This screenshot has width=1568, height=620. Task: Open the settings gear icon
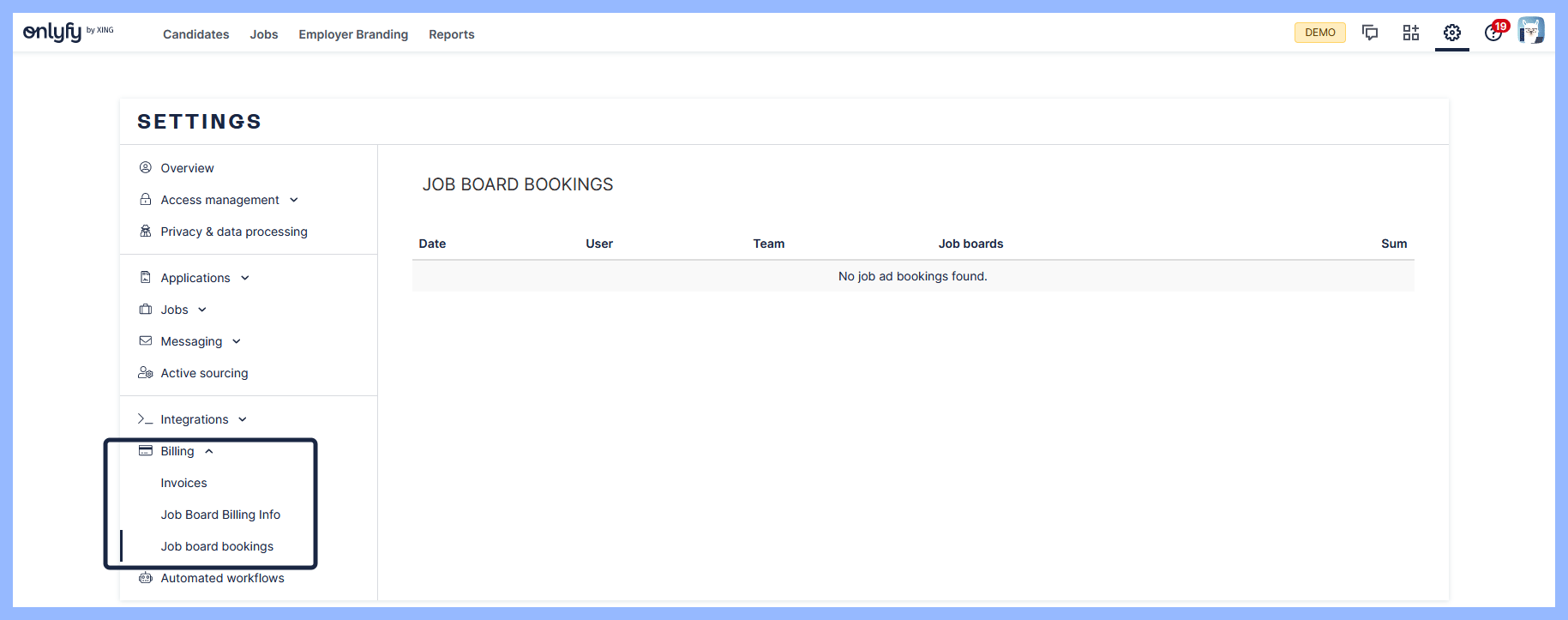coord(1451,33)
